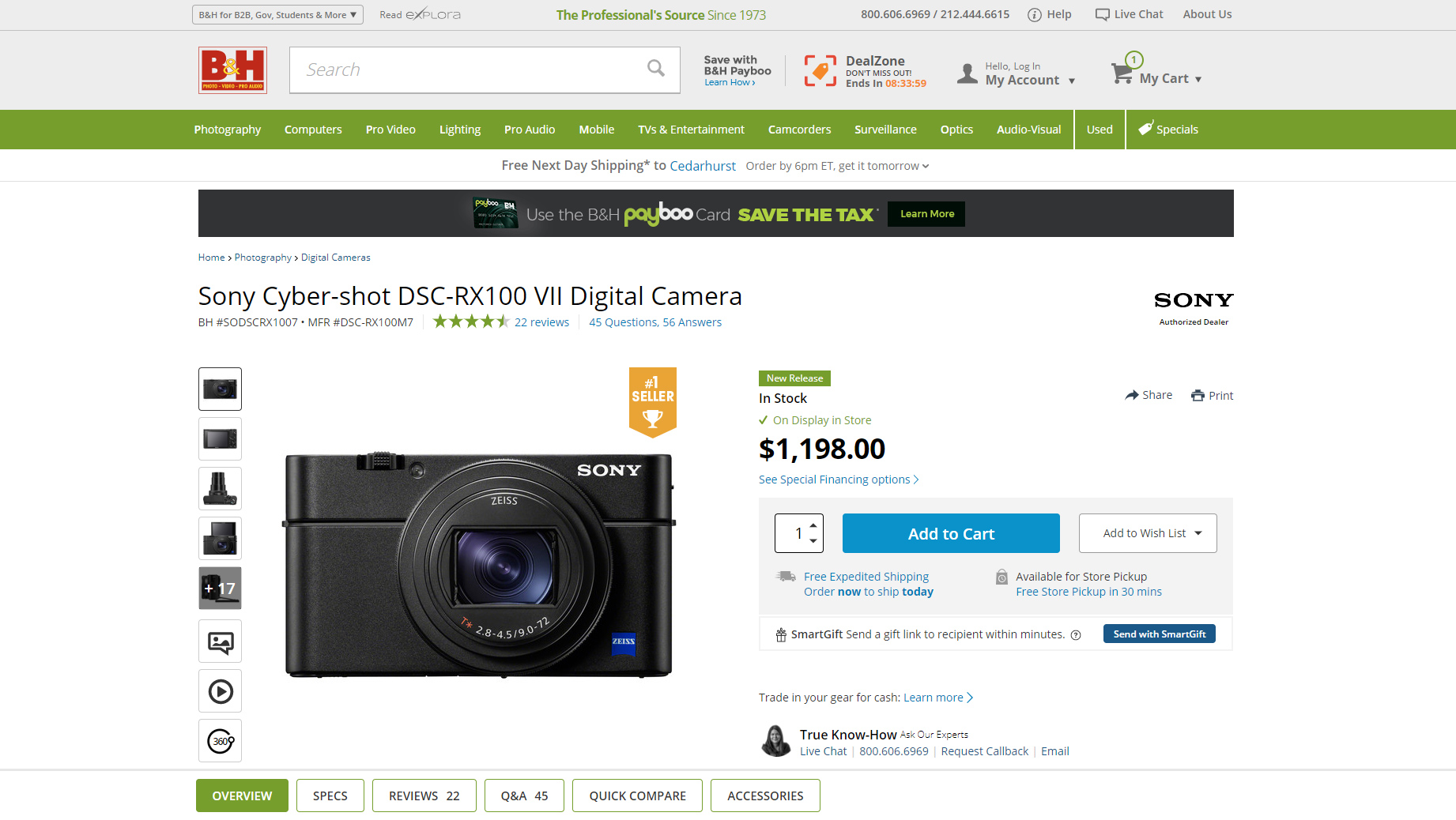Open the Pro Video menu
This screenshot has height=820, width=1456.
click(390, 130)
